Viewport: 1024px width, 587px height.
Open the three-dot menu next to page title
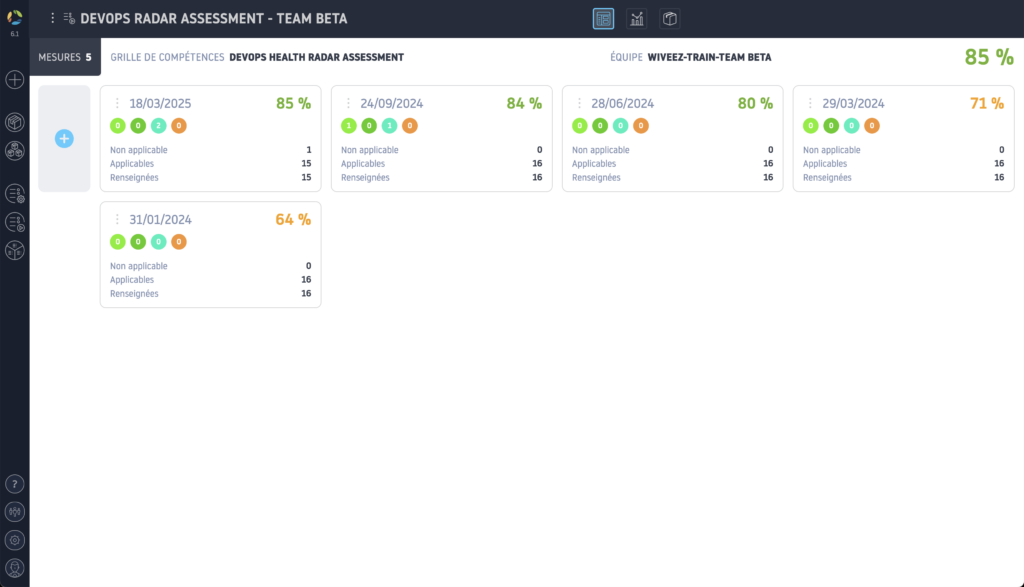[x=53, y=18]
